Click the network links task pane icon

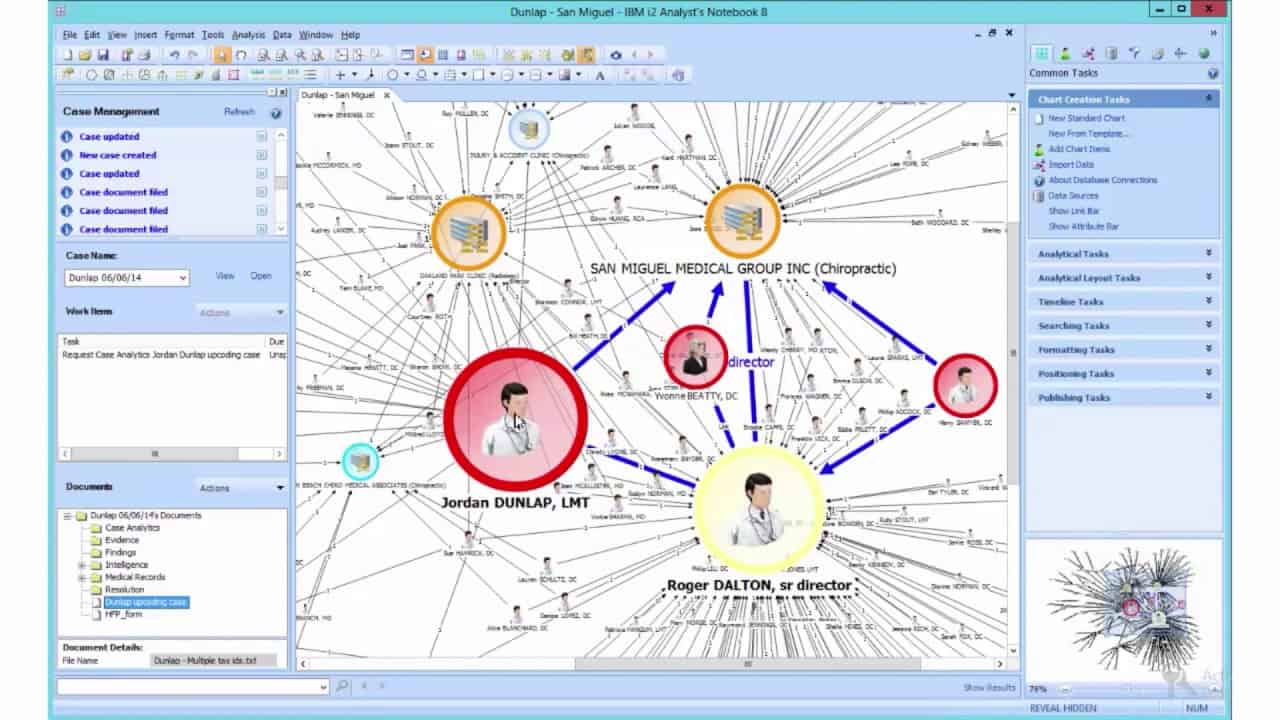[x=1088, y=54]
